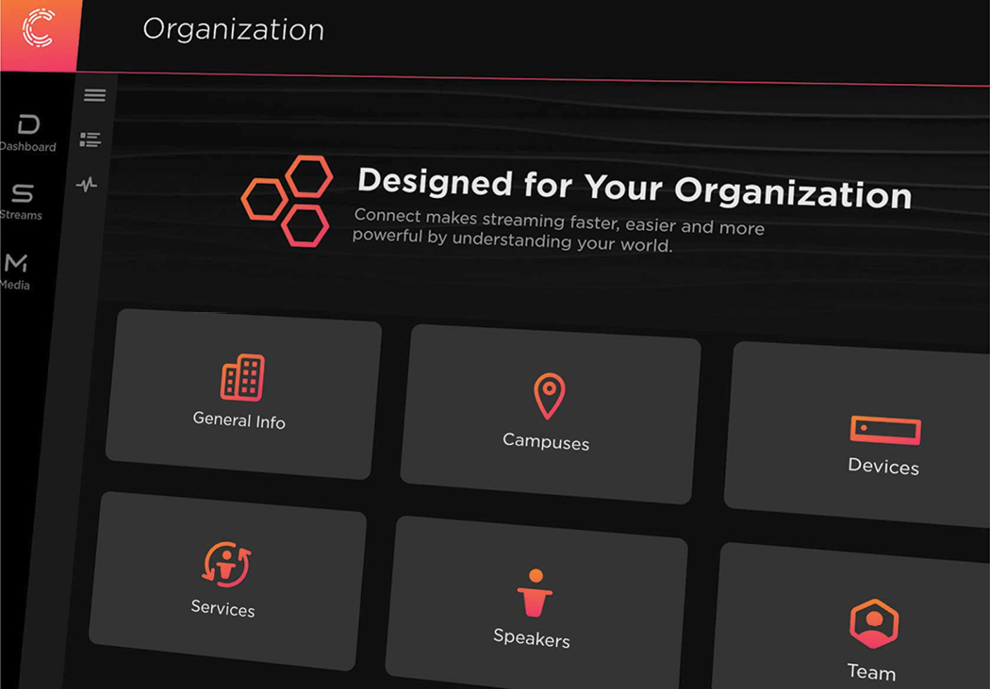The image size is (990, 689).
Task: Open the General Info text label
Action: coord(239,421)
